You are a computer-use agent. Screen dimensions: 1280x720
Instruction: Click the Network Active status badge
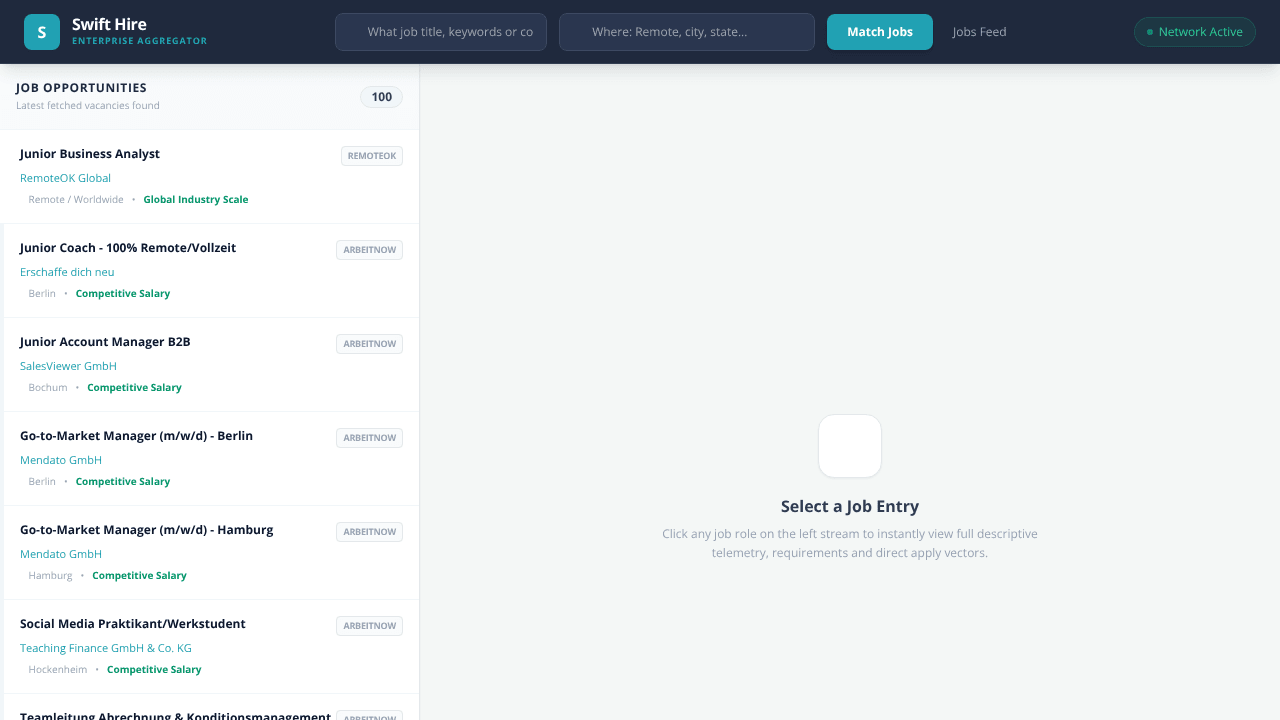(x=1195, y=32)
